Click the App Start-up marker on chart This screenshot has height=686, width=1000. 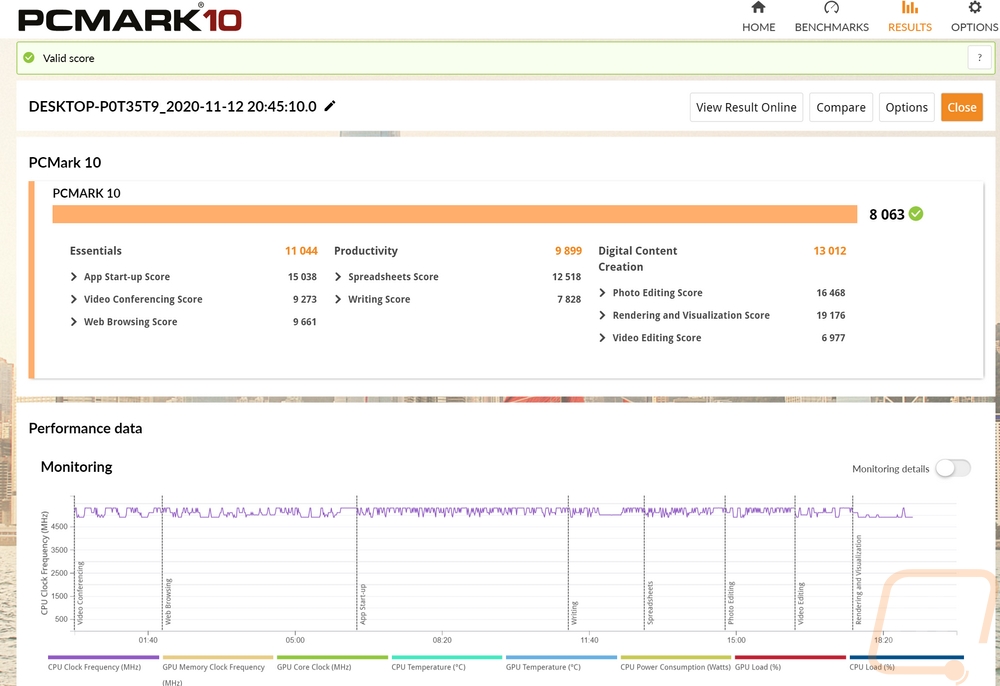pyautogui.click(x=362, y=604)
